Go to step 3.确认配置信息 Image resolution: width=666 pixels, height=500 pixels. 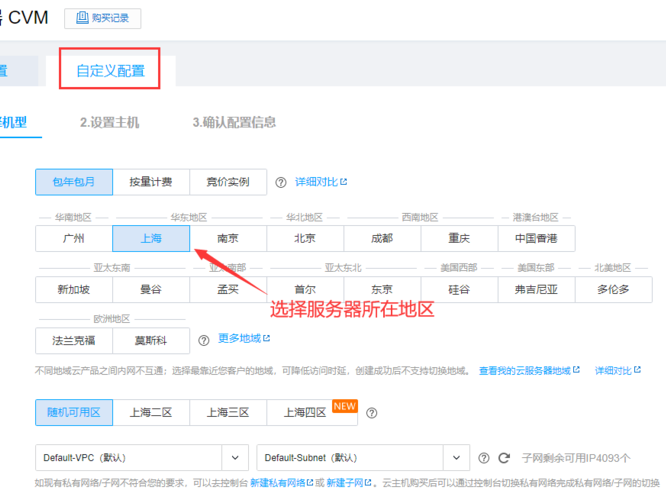234,123
